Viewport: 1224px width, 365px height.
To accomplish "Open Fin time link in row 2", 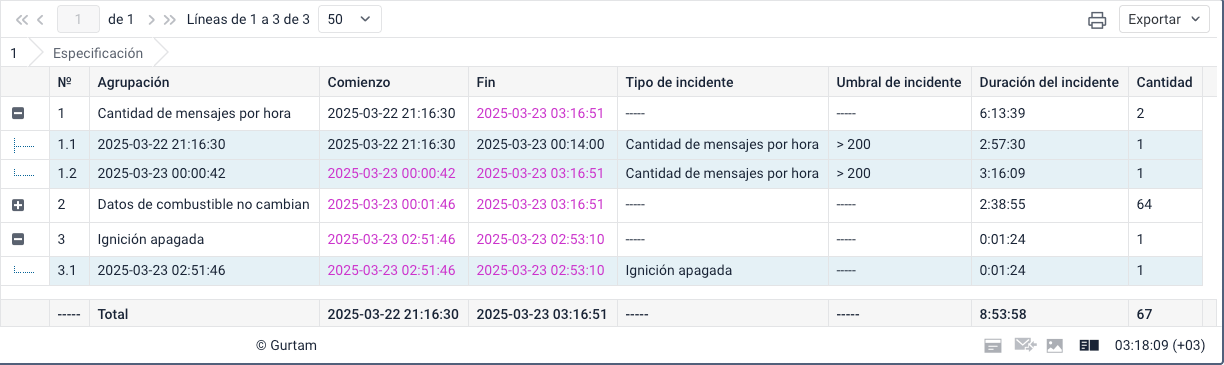I will click(x=540, y=204).
